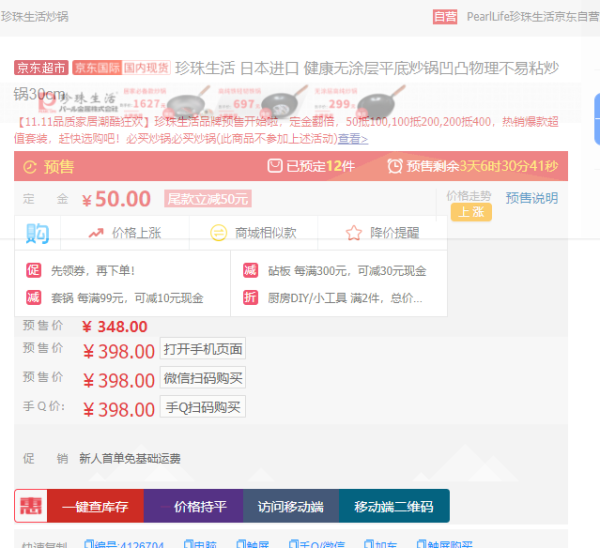Click the red 一键查库存 button
This screenshot has width=600, height=548.
pyautogui.click(x=95, y=506)
